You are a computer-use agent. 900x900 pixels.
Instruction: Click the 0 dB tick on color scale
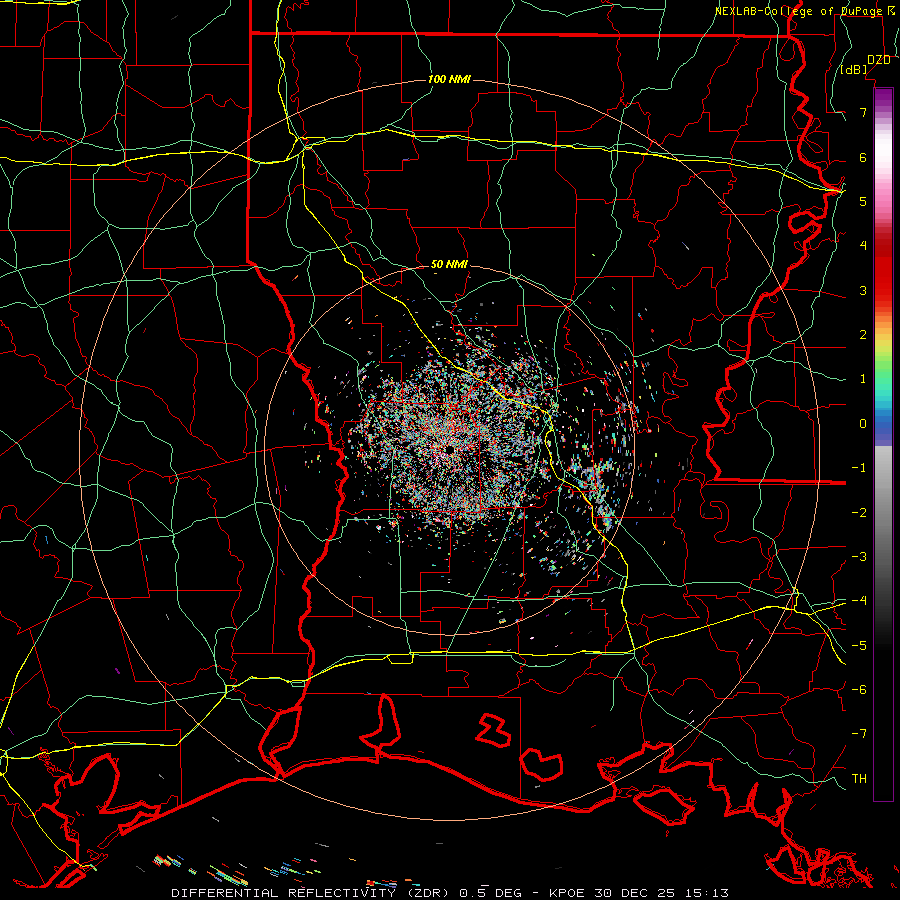click(863, 424)
